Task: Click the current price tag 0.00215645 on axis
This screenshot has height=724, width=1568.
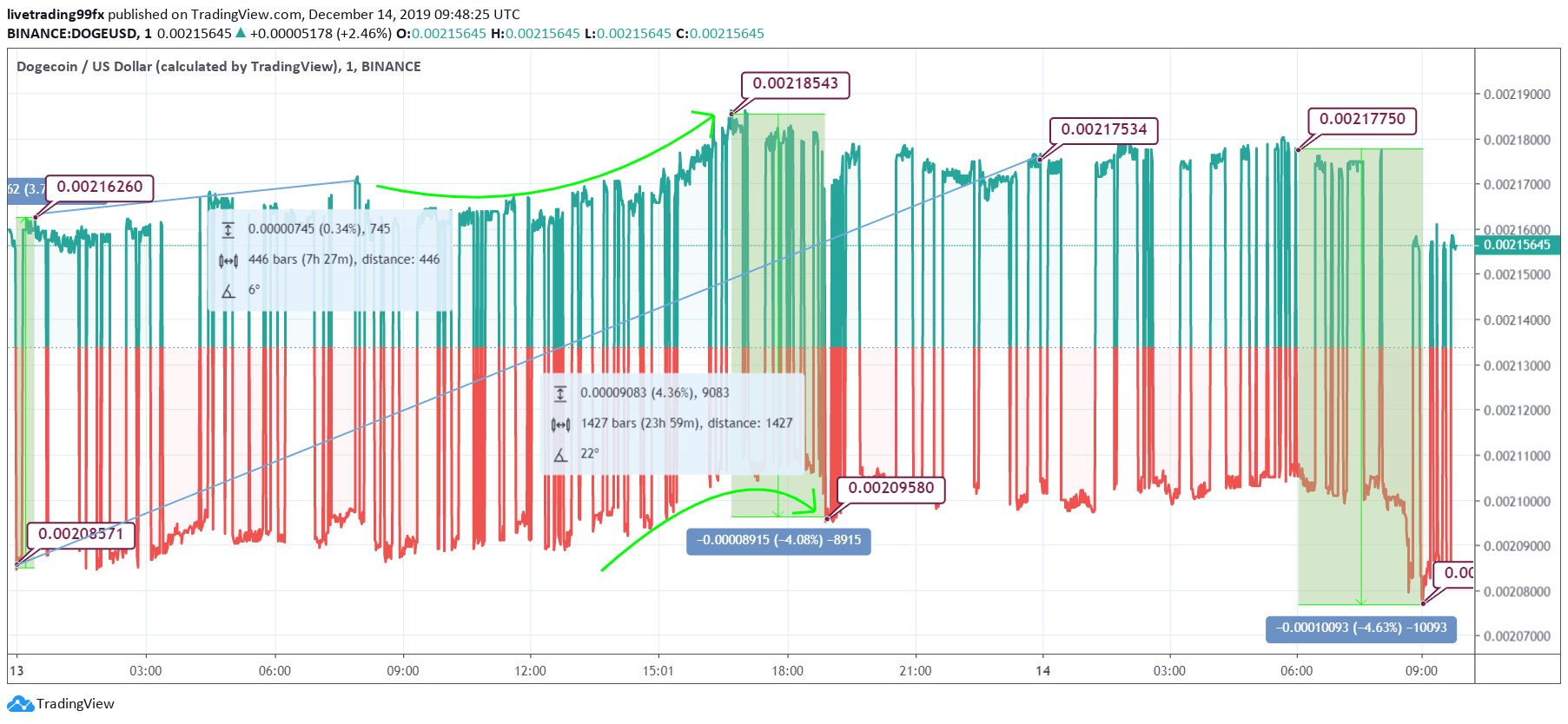Action: [1516, 246]
